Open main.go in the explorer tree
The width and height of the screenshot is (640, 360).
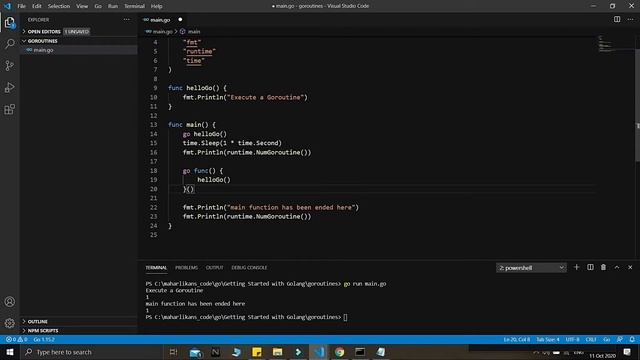click(x=43, y=50)
